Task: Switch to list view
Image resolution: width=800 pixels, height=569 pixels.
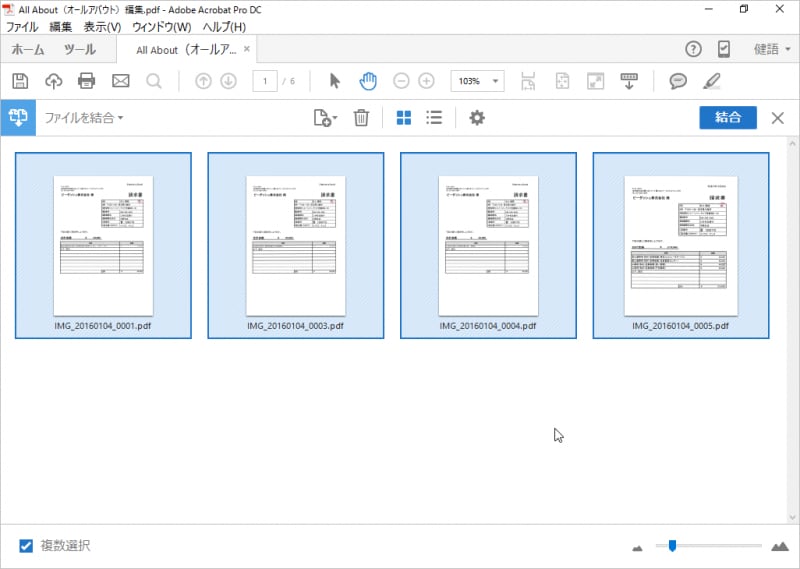Action: point(434,118)
